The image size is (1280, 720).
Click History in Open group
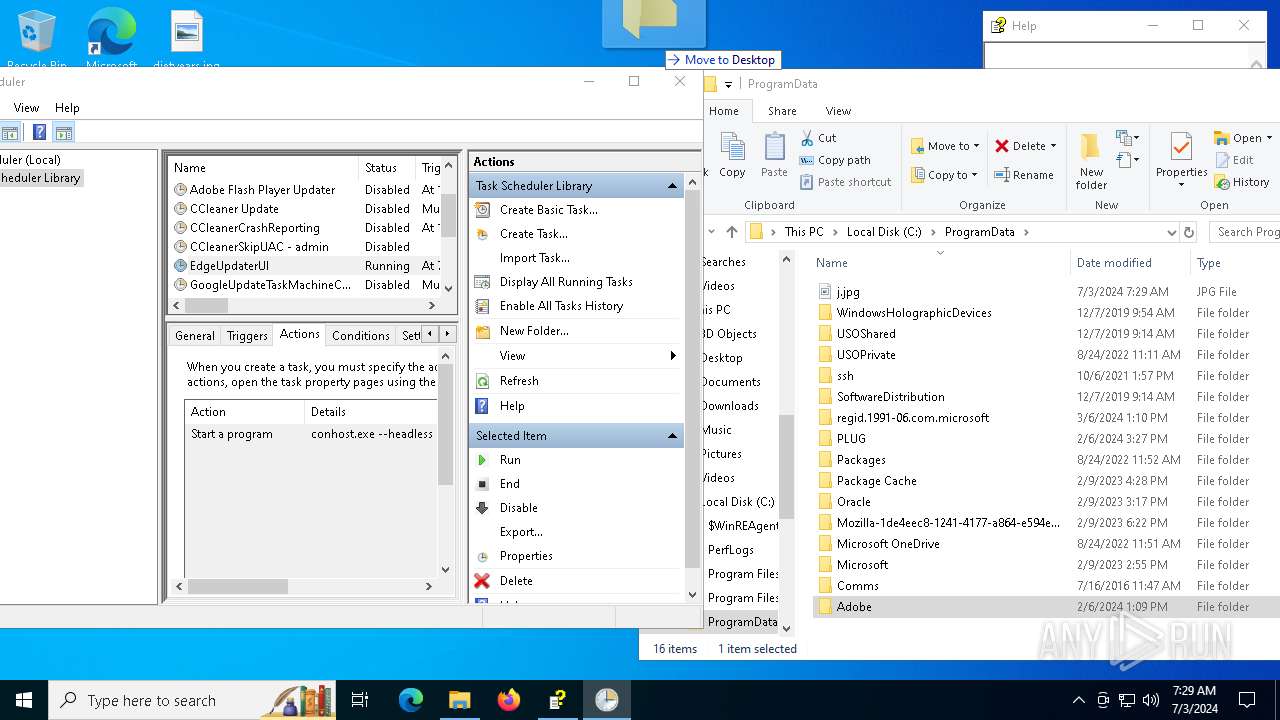tap(1242, 182)
